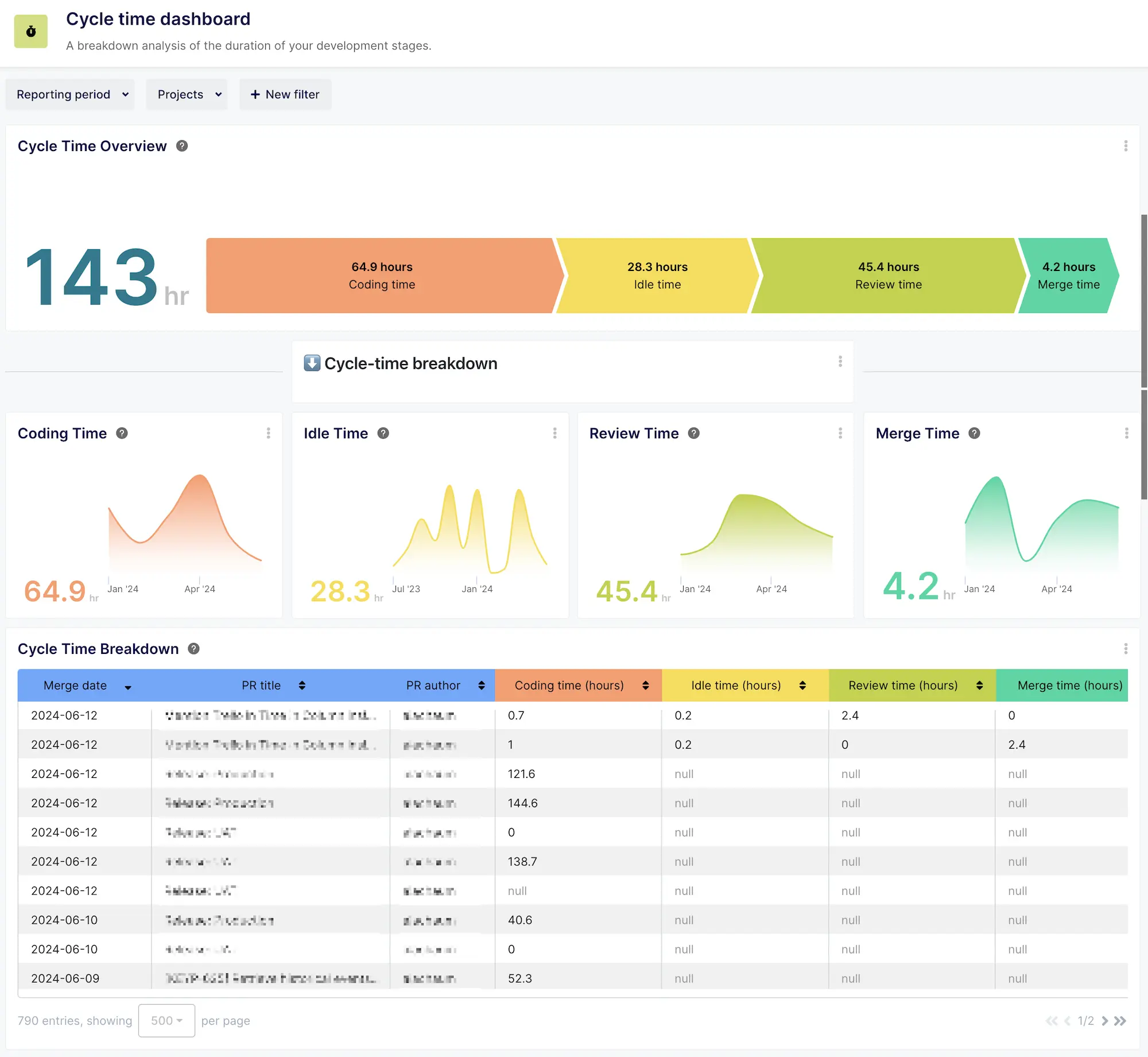Jump to the last page of entries
This screenshot has width=1148, height=1057.
(x=1119, y=1021)
